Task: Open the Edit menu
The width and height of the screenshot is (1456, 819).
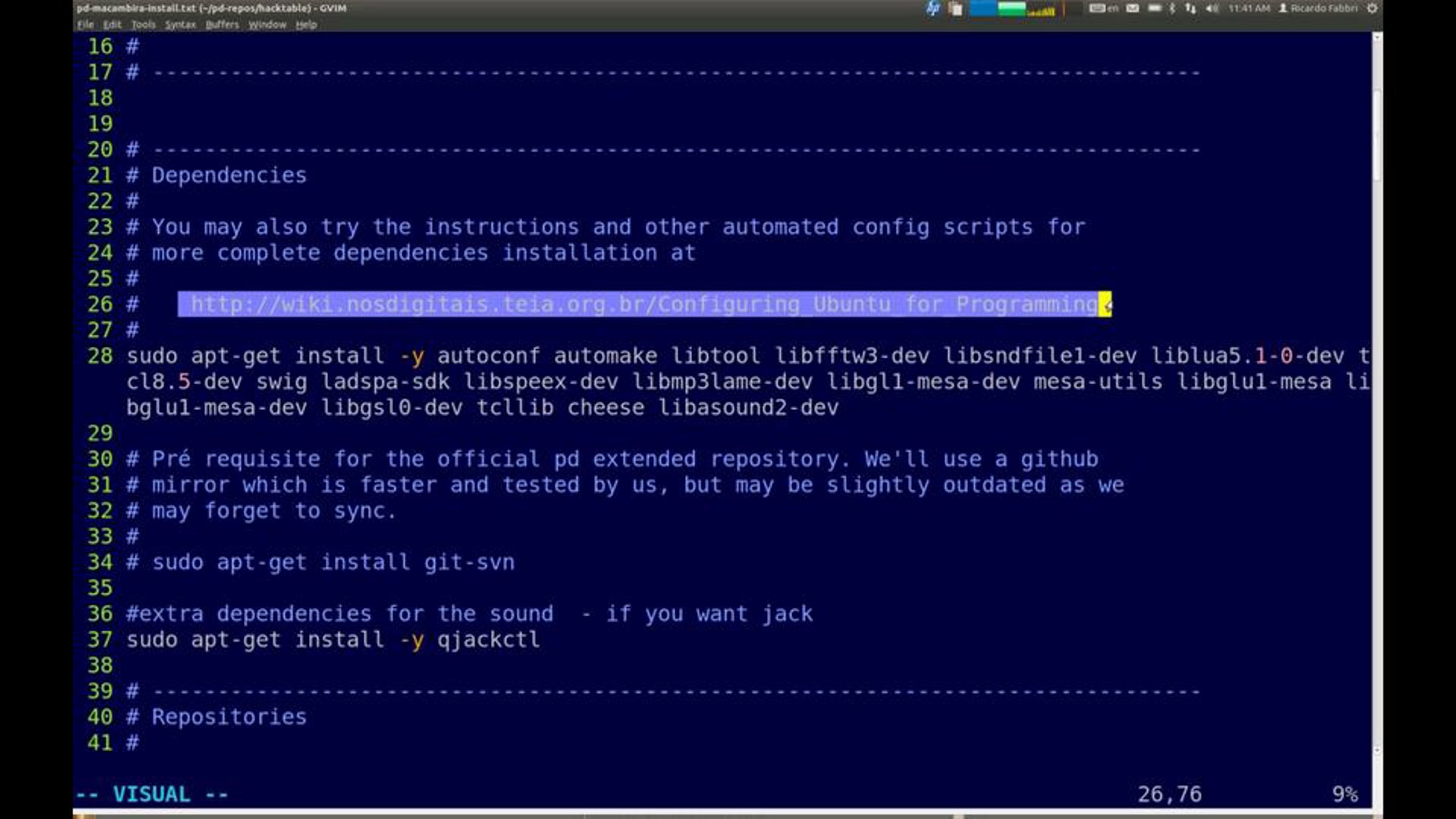Action: (x=112, y=25)
